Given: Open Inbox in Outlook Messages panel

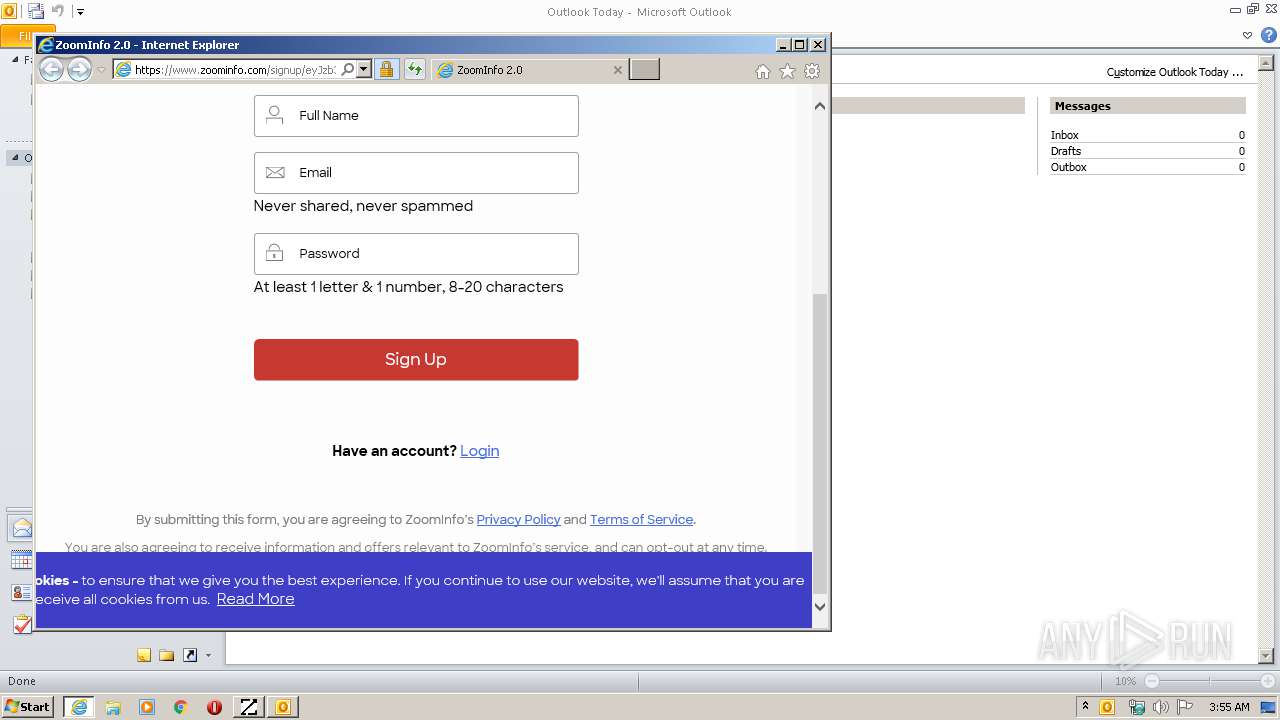Looking at the screenshot, I should pos(1064,135).
